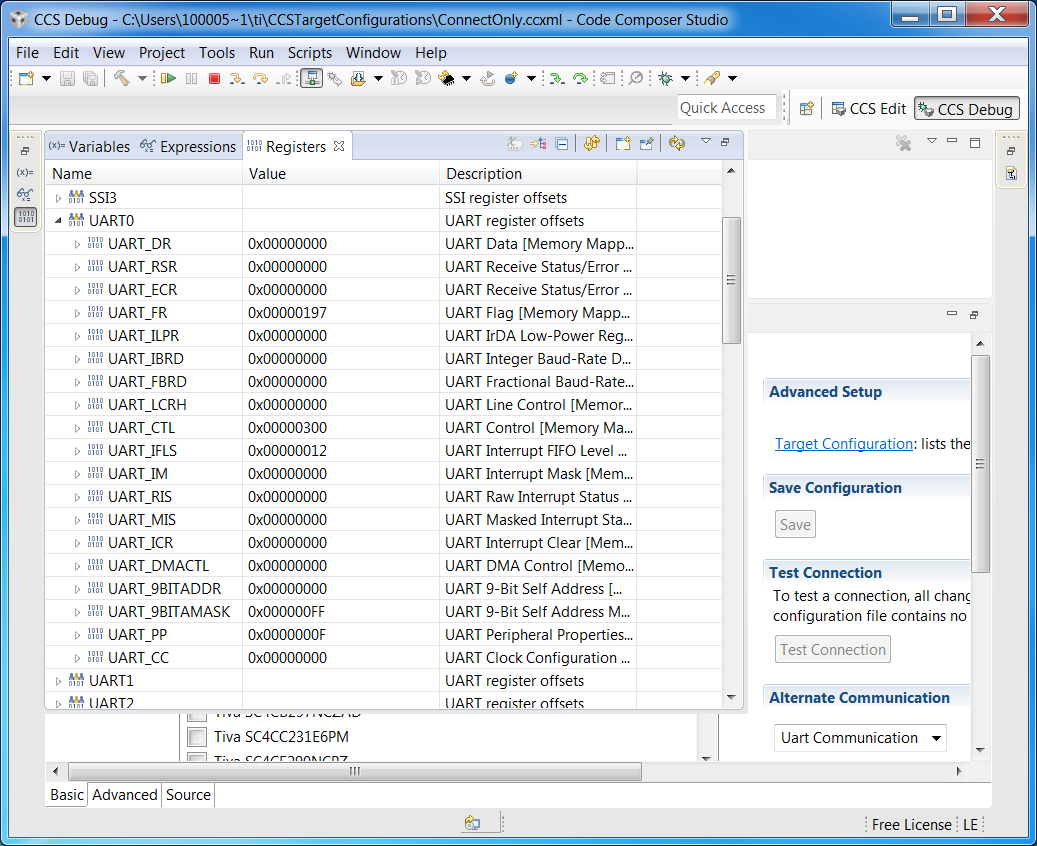The image size is (1037, 846).
Task: Click the Target Configuration link
Action: 843,444
